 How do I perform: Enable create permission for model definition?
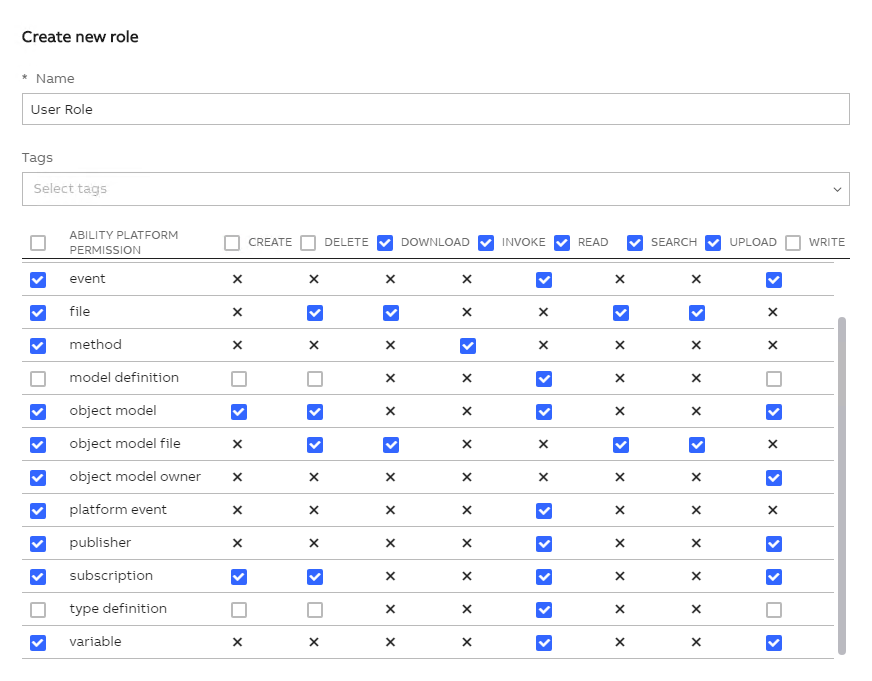click(239, 379)
